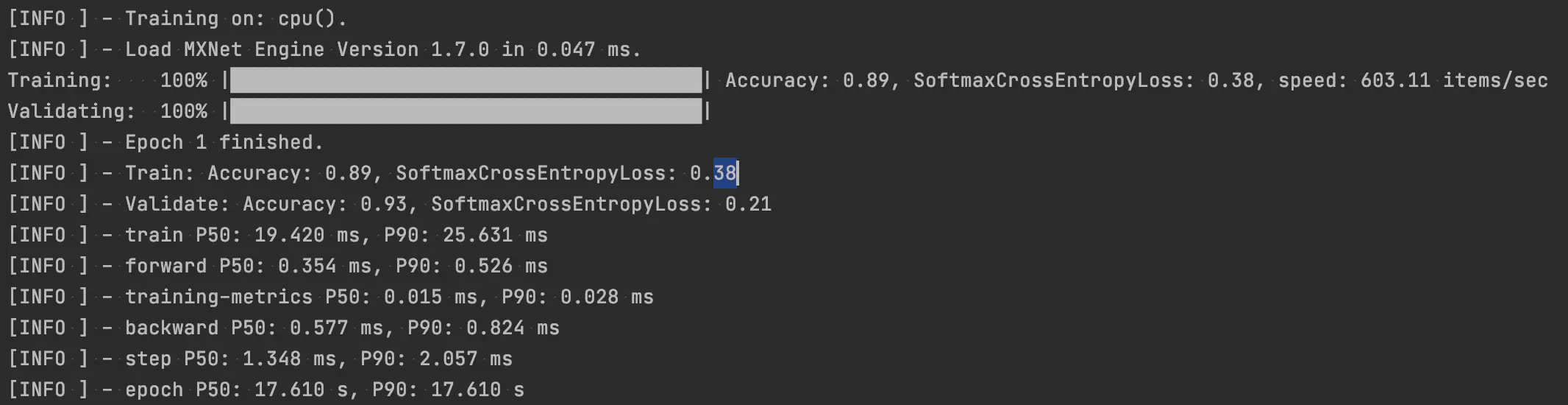Viewport: 1568px width, 405px height.
Task: Click the epoch P90 17.610 s value
Action: pyautogui.click(x=477, y=390)
